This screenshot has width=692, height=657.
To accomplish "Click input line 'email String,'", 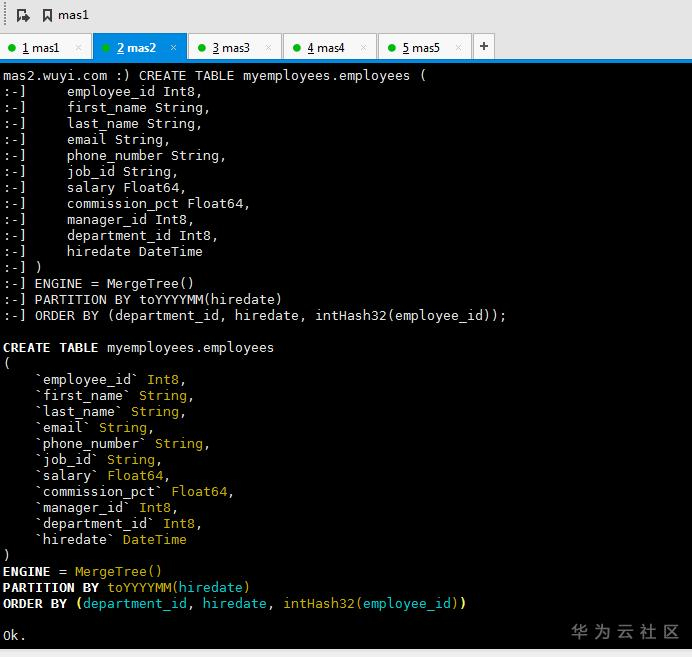I will click(118, 139).
